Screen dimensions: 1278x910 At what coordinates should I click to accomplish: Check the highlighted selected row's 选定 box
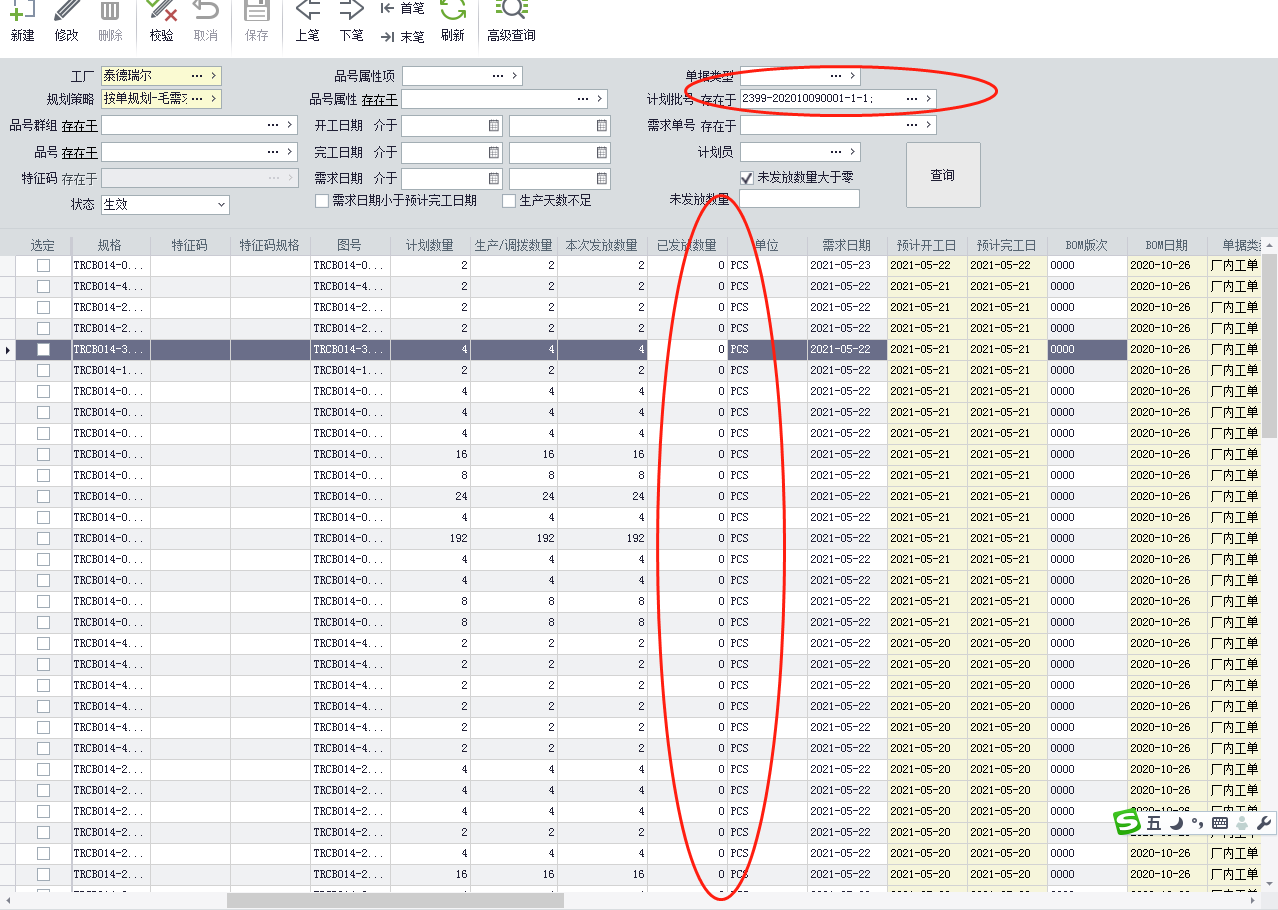click(x=43, y=350)
